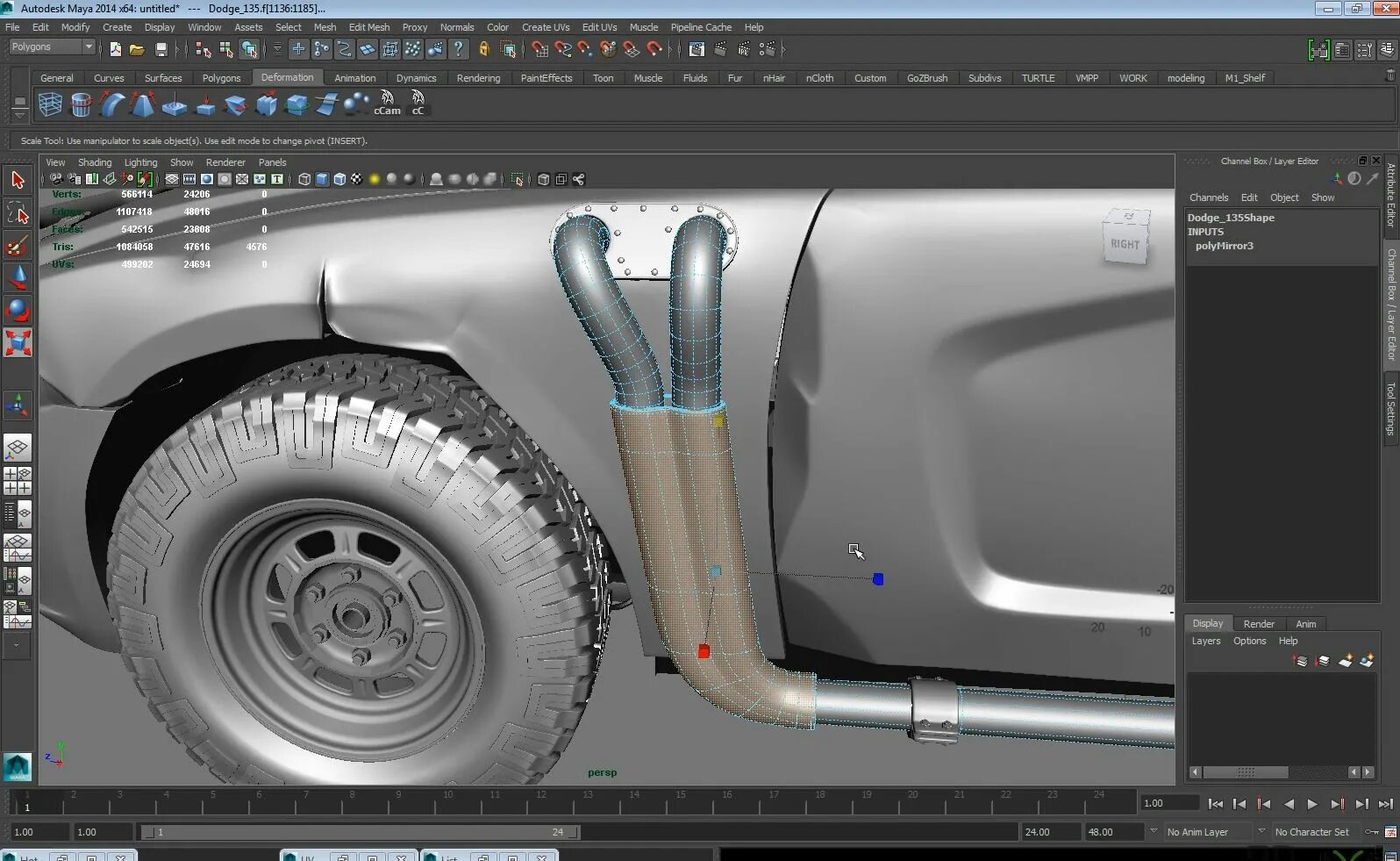The height and width of the screenshot is (861, 1400).
Task: Activate the Lasso select tool
Action: pos(18,213)
